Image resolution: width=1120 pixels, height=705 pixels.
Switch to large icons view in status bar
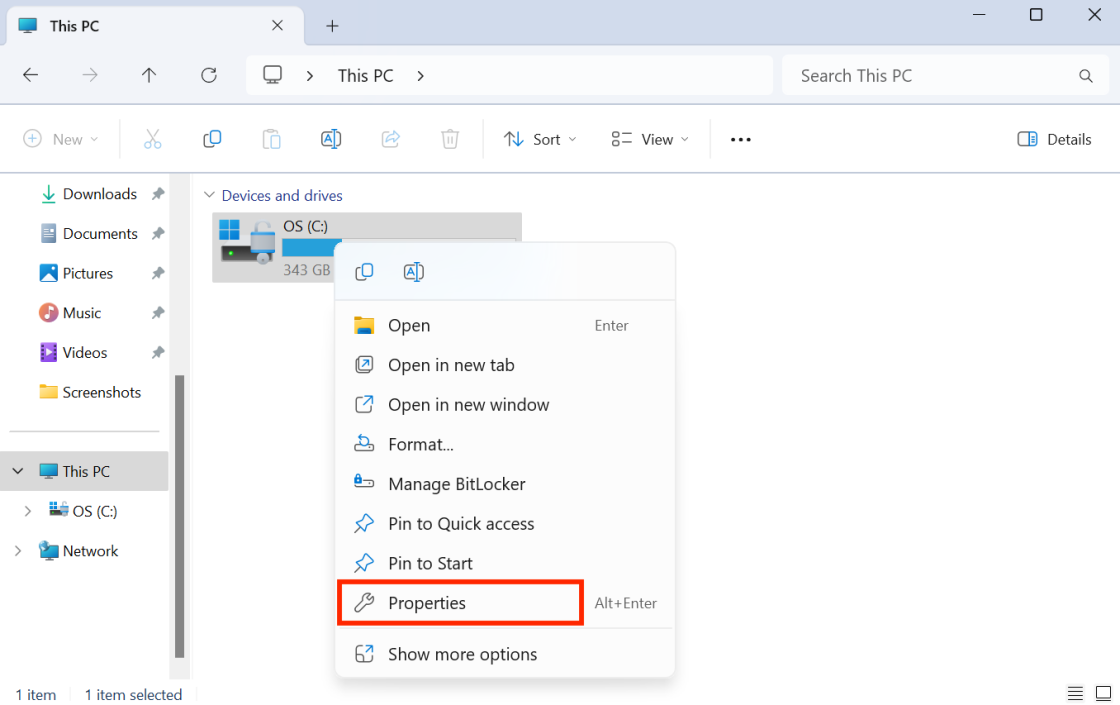(x=1103, y=693)
